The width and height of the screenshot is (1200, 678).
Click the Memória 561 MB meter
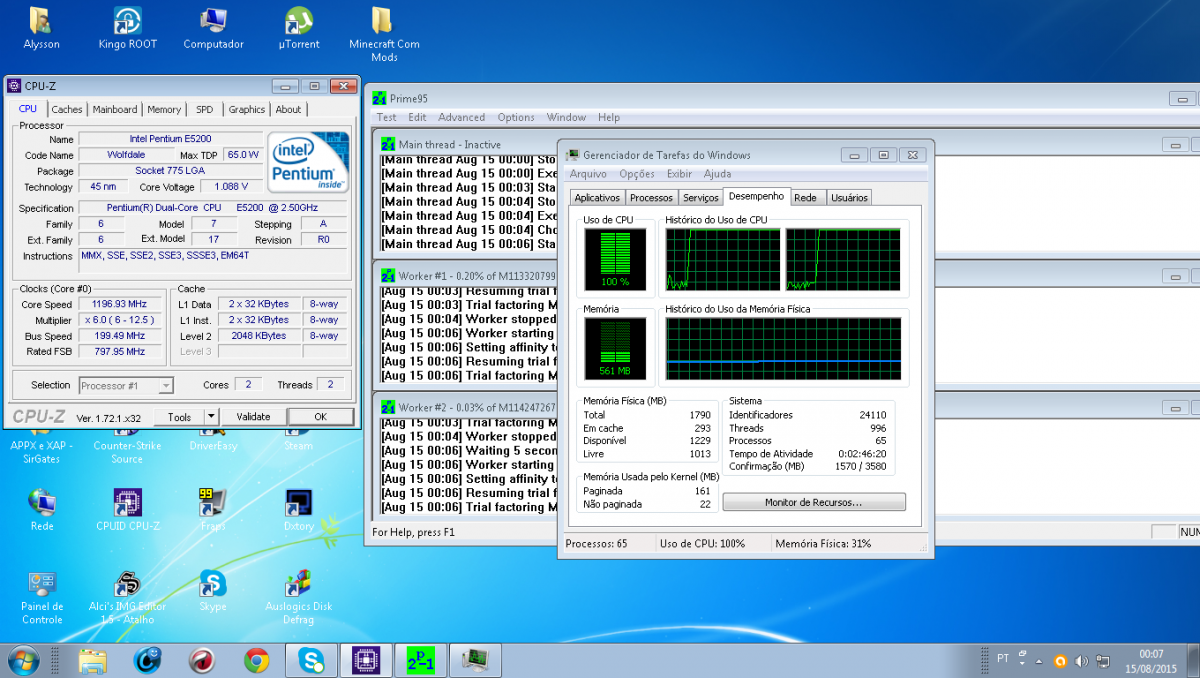615,350
